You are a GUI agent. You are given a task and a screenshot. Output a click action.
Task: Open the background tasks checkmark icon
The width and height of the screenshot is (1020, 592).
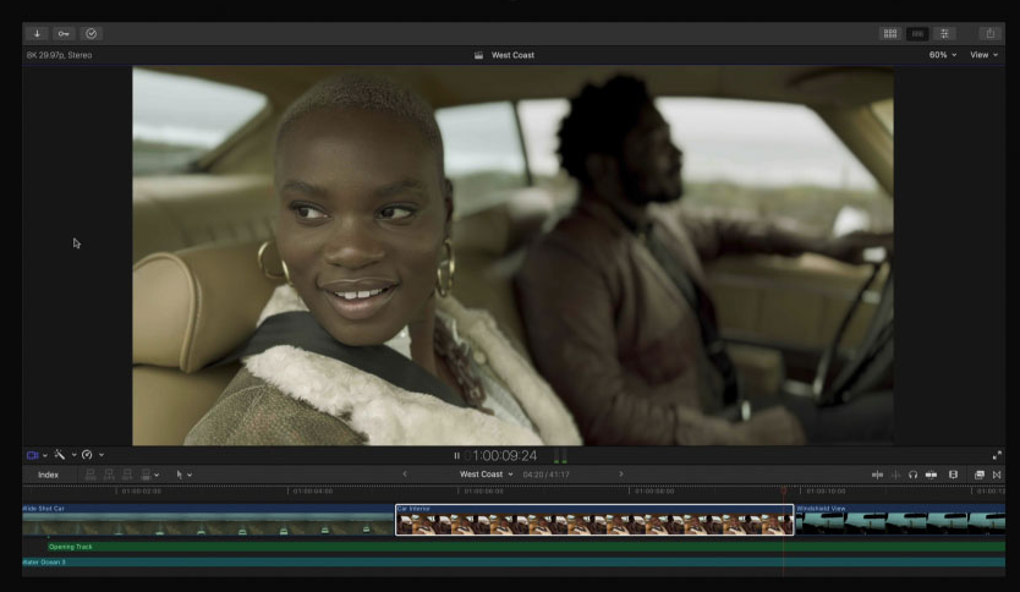(91, 33)
